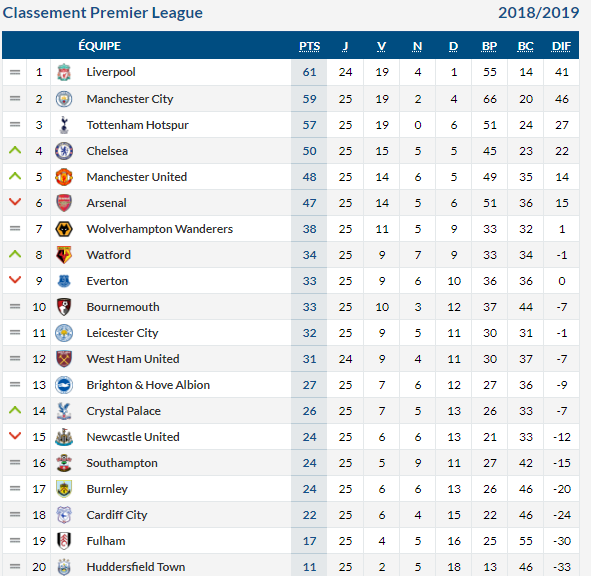This screenshot has width=591, height=576.
Task: Click the Manchester City club crest
Action: pos(64,99)
